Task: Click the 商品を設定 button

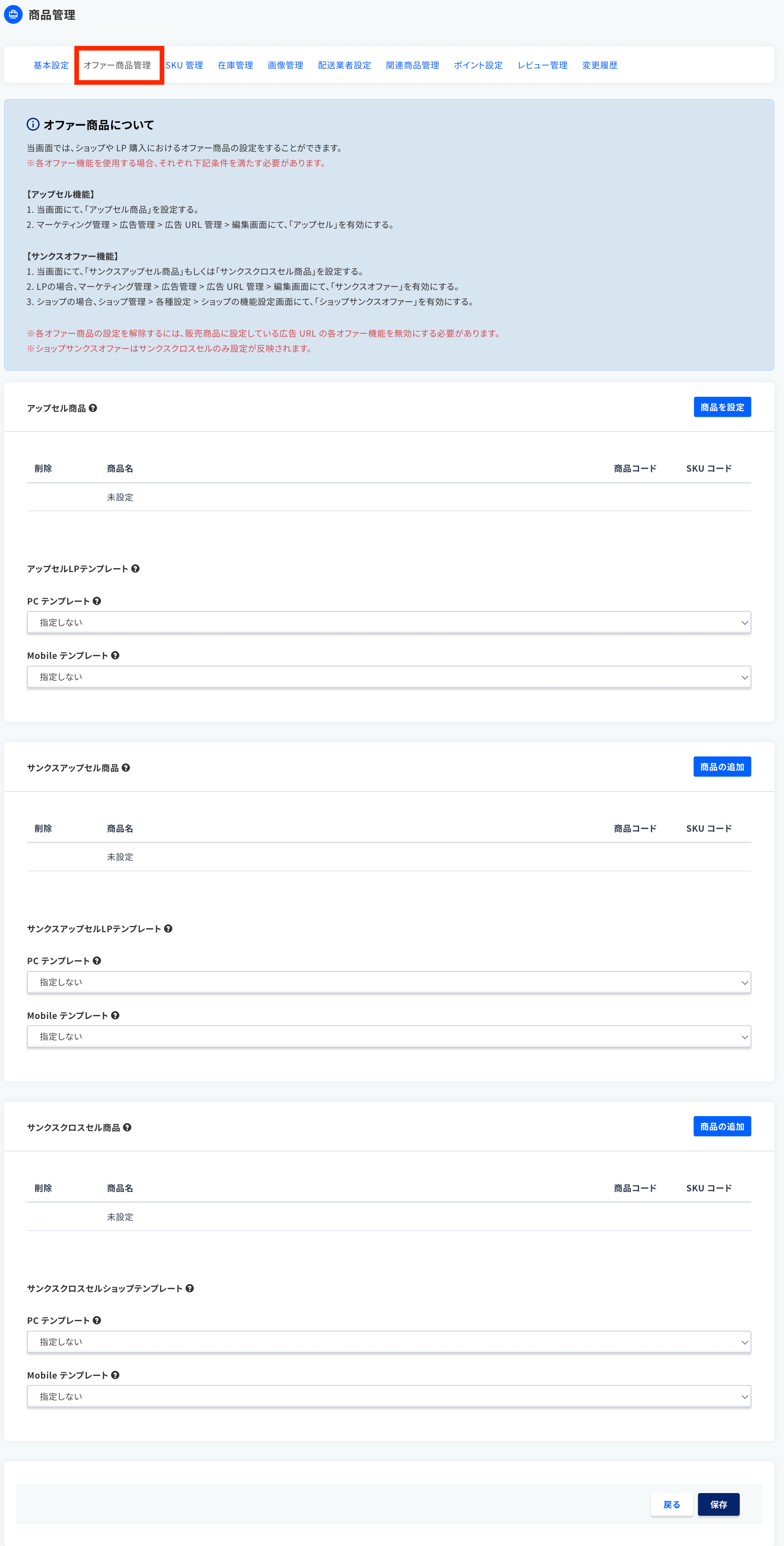Action: point(722,407)
